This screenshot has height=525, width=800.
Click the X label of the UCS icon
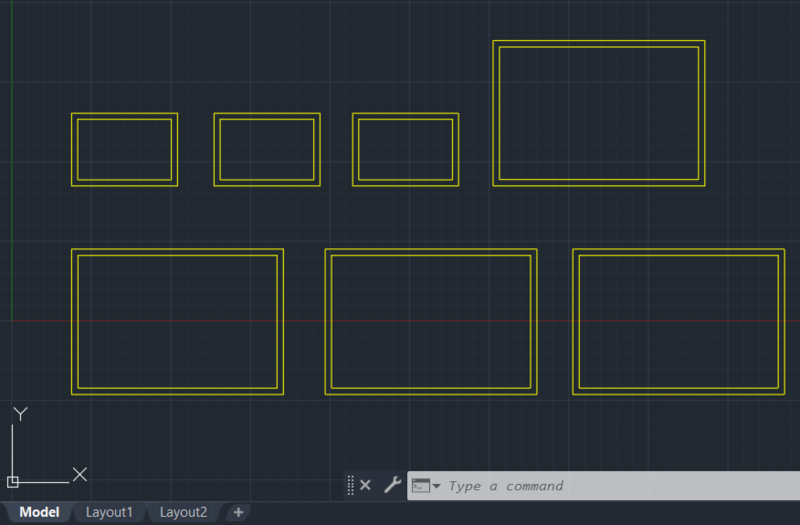click(80, 474)
